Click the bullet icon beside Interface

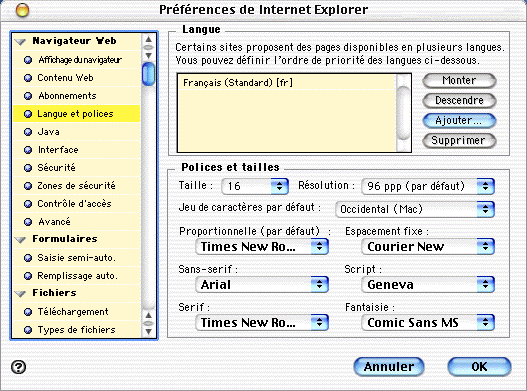(x=28, y=150)
